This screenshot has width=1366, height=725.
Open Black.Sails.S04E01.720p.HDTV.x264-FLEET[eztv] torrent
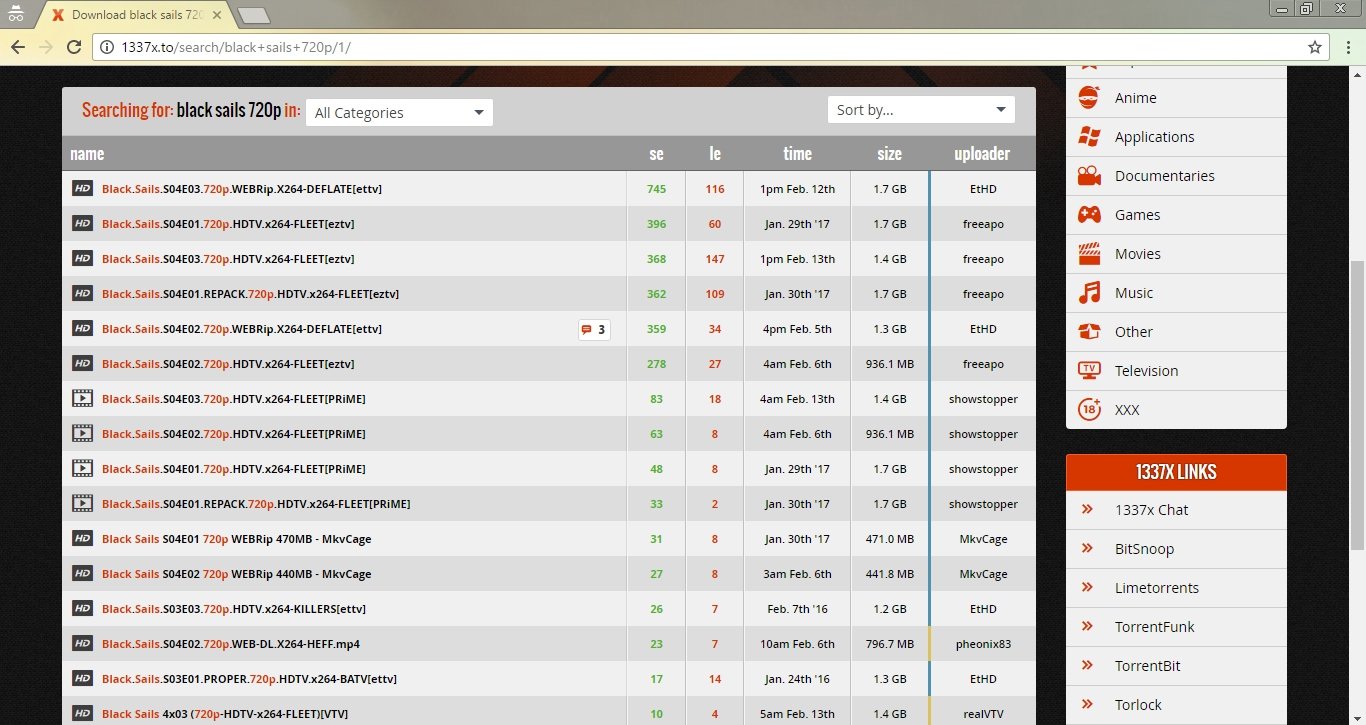(x=228, y=224)
